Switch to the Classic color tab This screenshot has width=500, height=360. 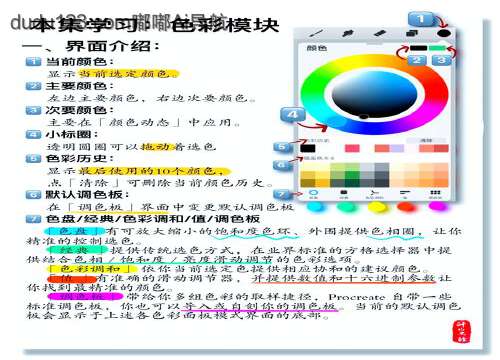coord(344,194)
